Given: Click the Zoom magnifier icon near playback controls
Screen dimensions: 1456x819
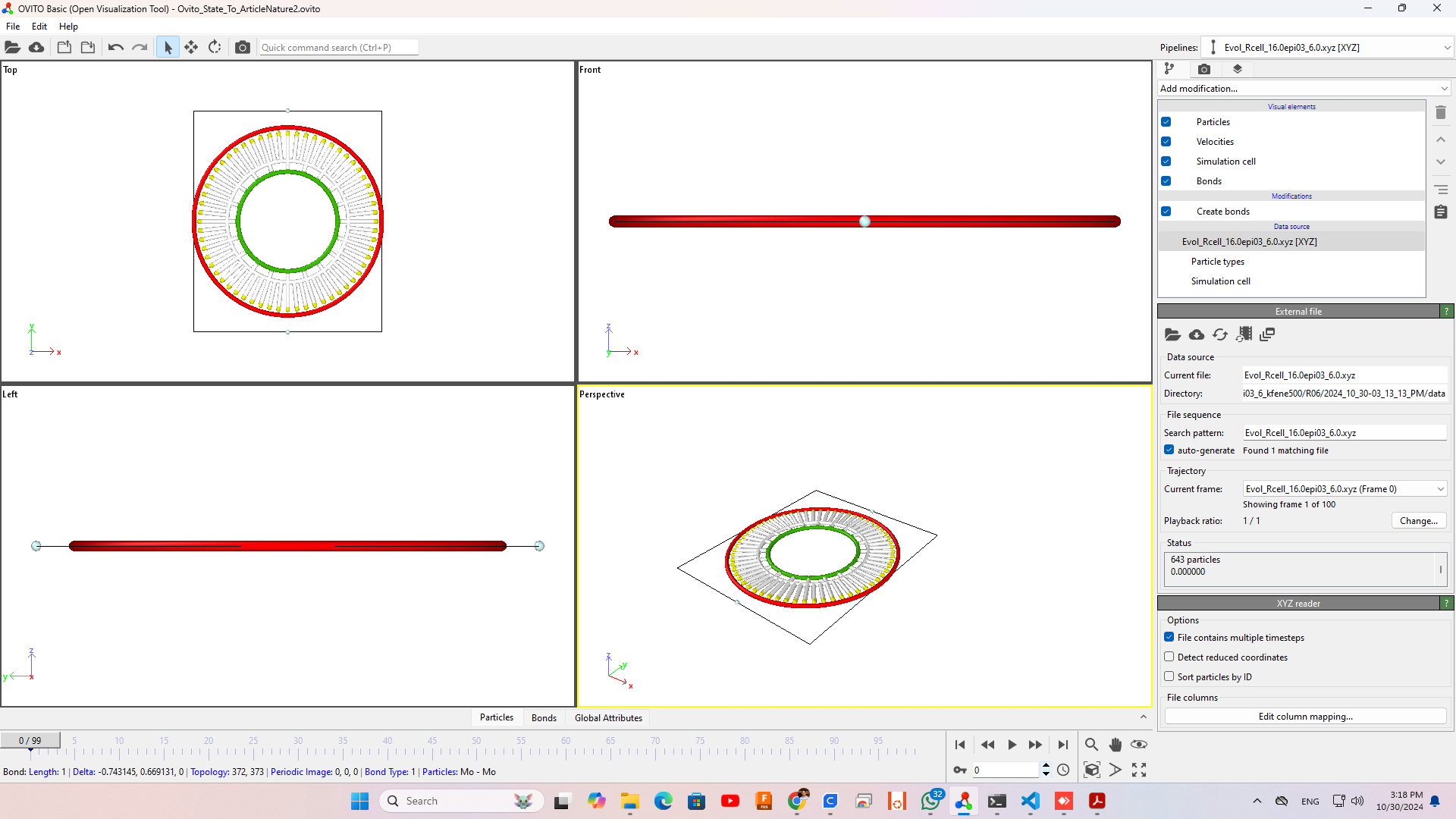Looking at the screenshot, I should (x=1091, y=745).
